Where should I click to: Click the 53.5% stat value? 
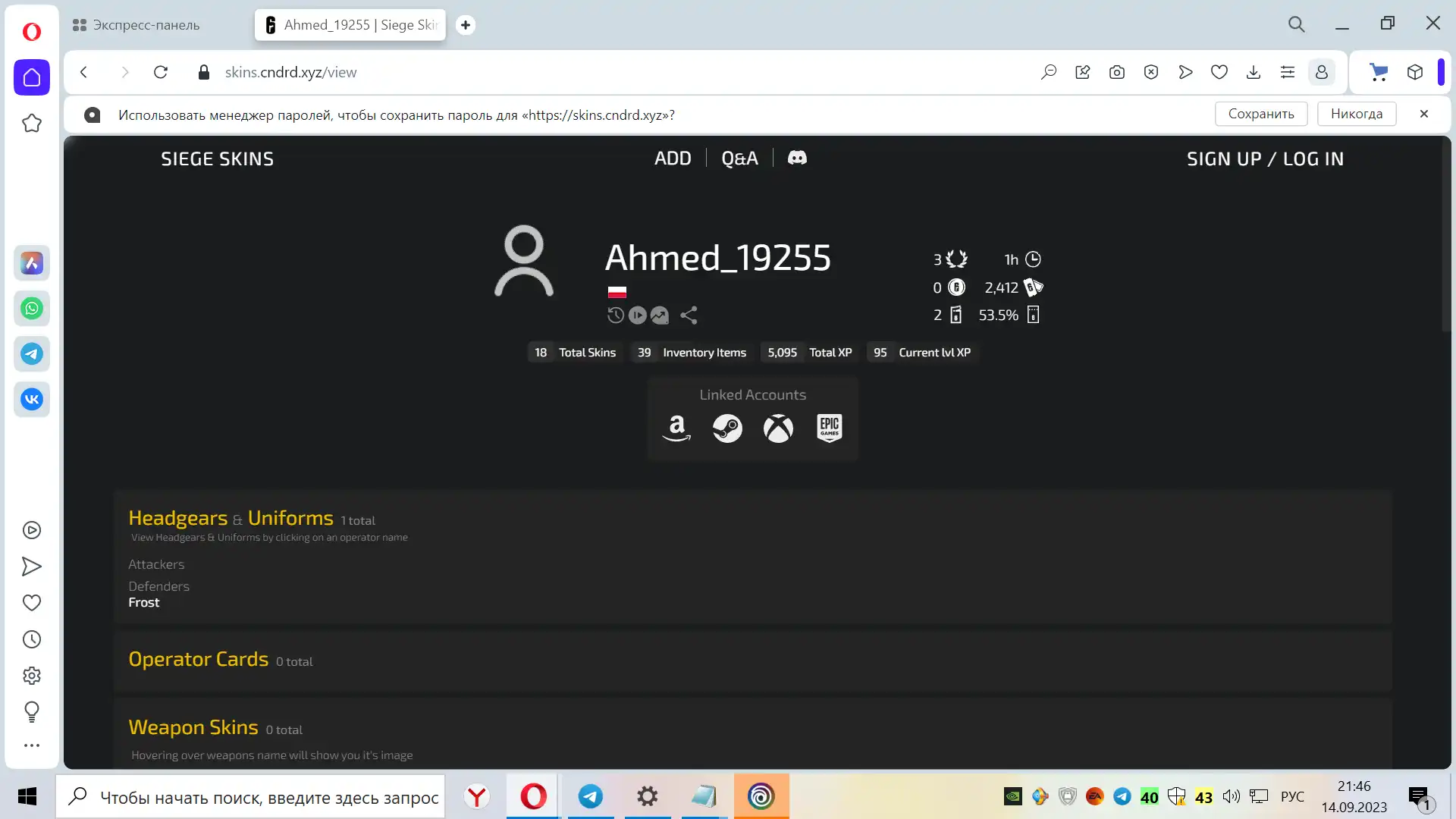pos(998,315)
